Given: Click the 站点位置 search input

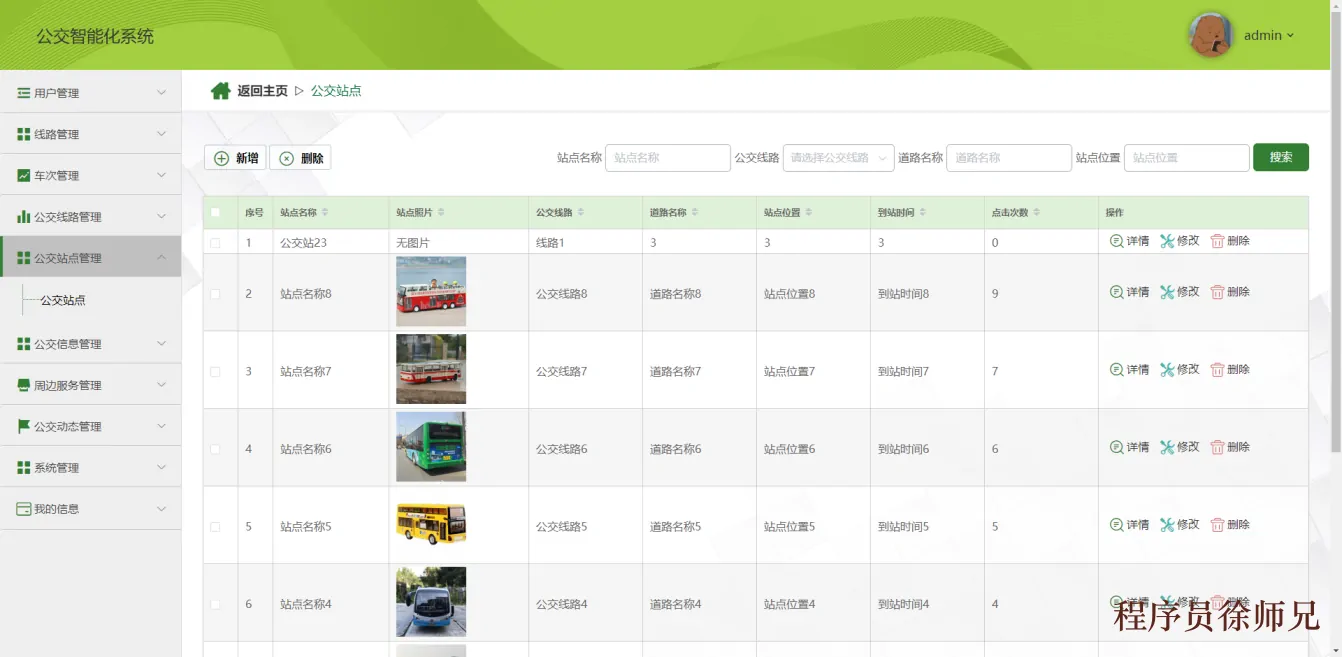Looking at the screenshot, I should 1187,158.
